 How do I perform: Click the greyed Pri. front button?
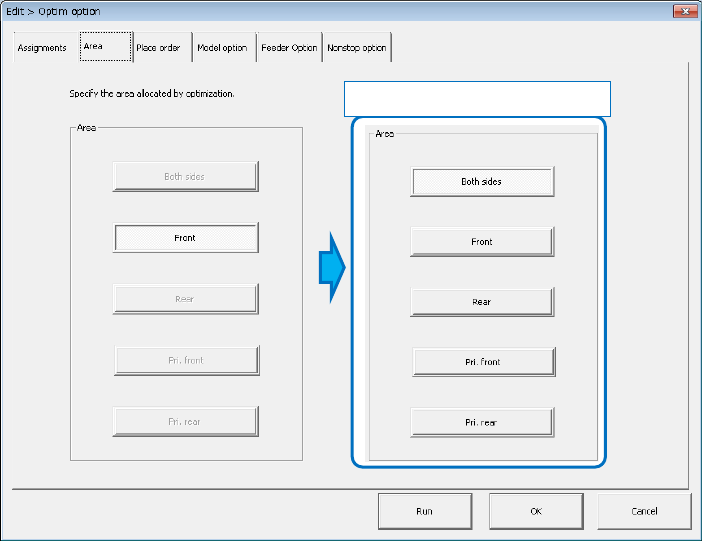[187, 361]
